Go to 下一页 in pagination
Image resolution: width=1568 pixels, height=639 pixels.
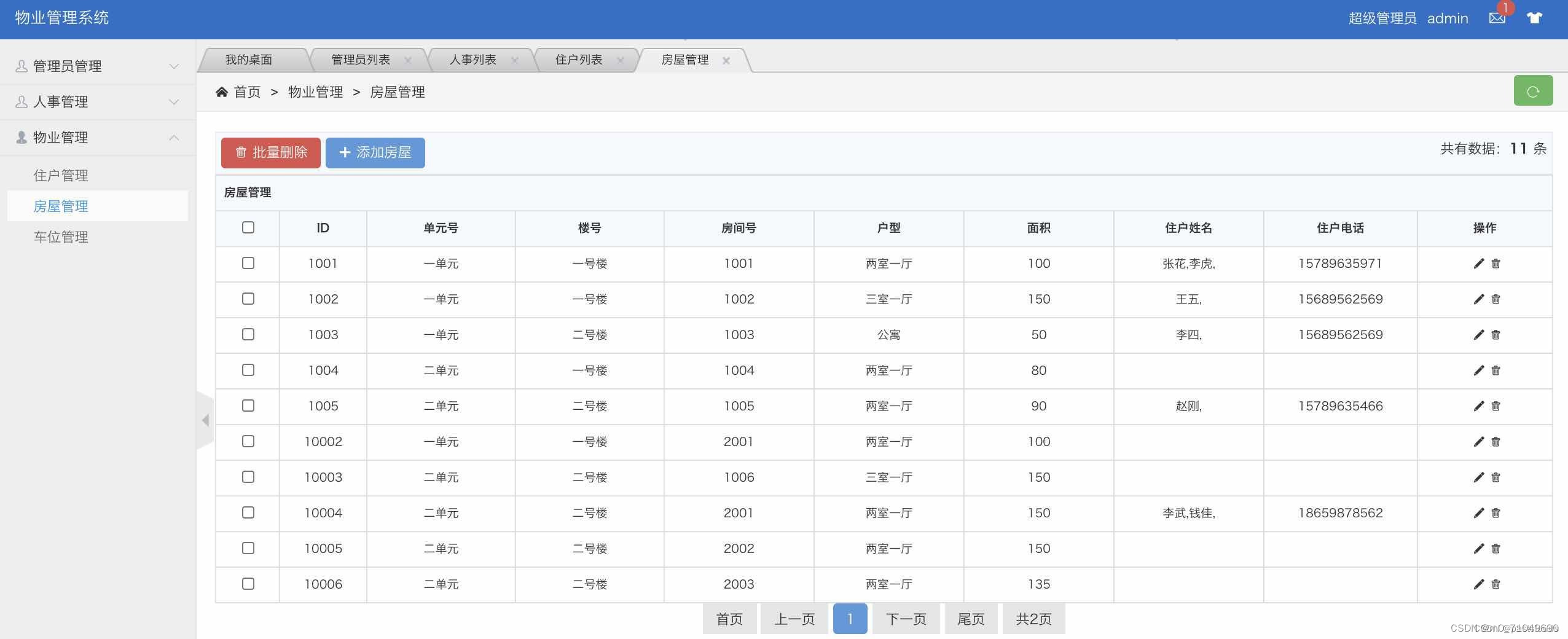coord(906,619)
